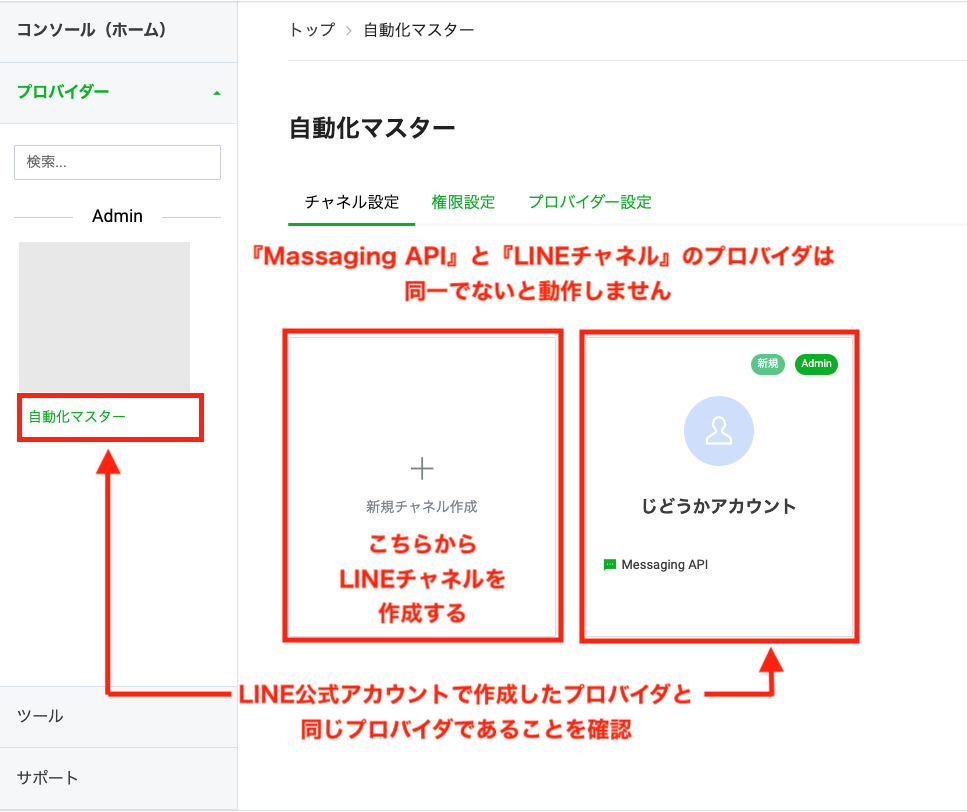Switch to the 権限設定 tab
Viewport: 967px width, 812px height.
coord(463,202)
